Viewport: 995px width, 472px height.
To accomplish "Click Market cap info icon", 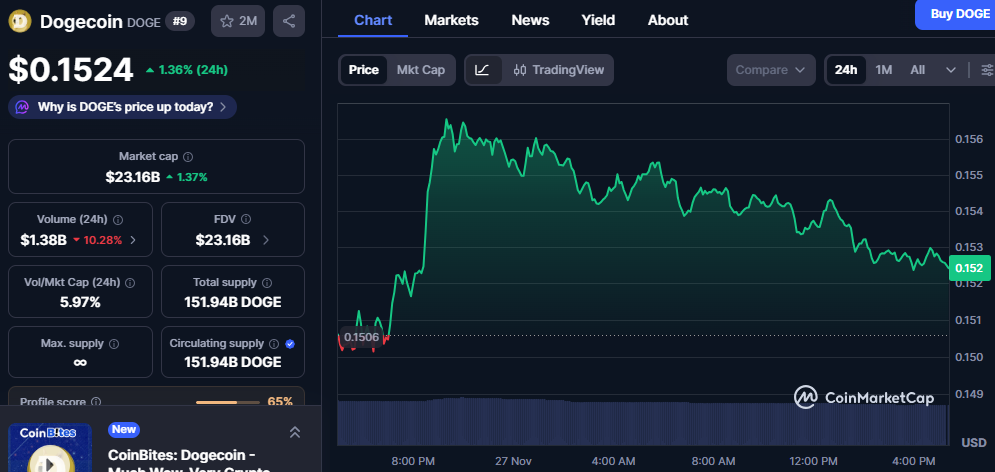I will click(188, 157).
